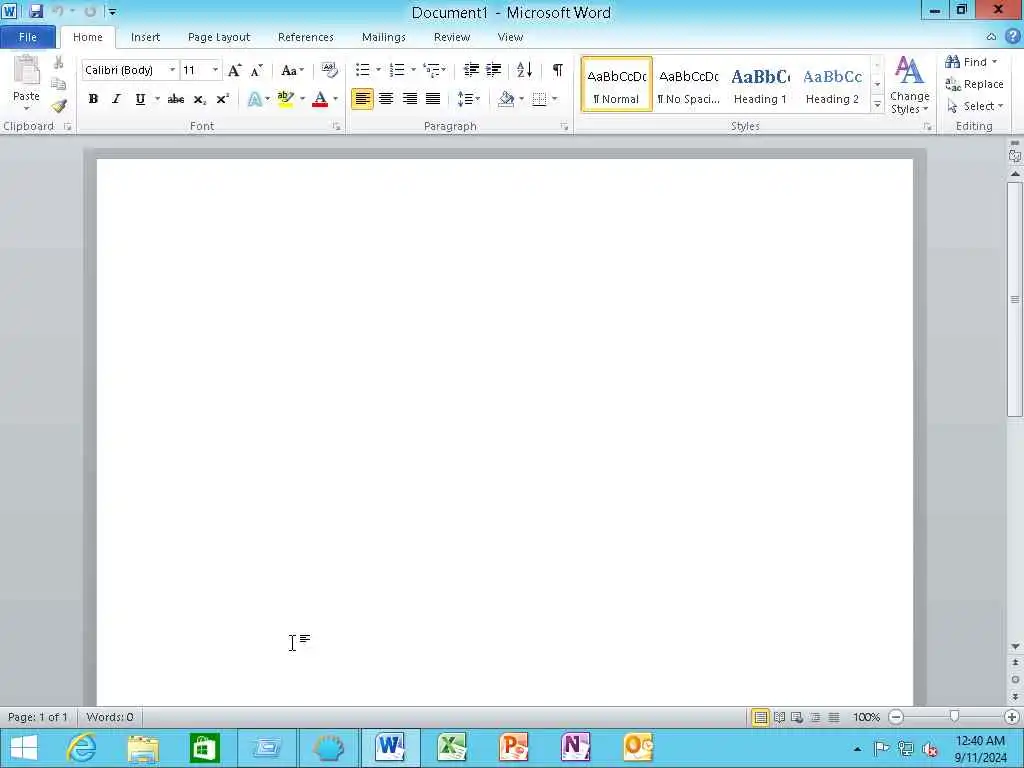Grow font size with the large A icon
This screenshot has width=1024, height=768.
point(234,70)
